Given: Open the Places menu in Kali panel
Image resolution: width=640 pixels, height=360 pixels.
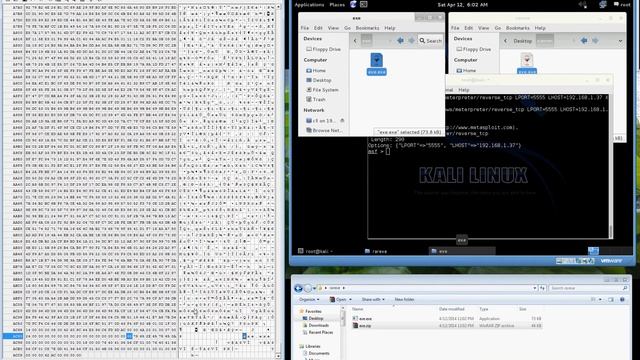Looking at the screenshot, I should [x=337, y=5].
